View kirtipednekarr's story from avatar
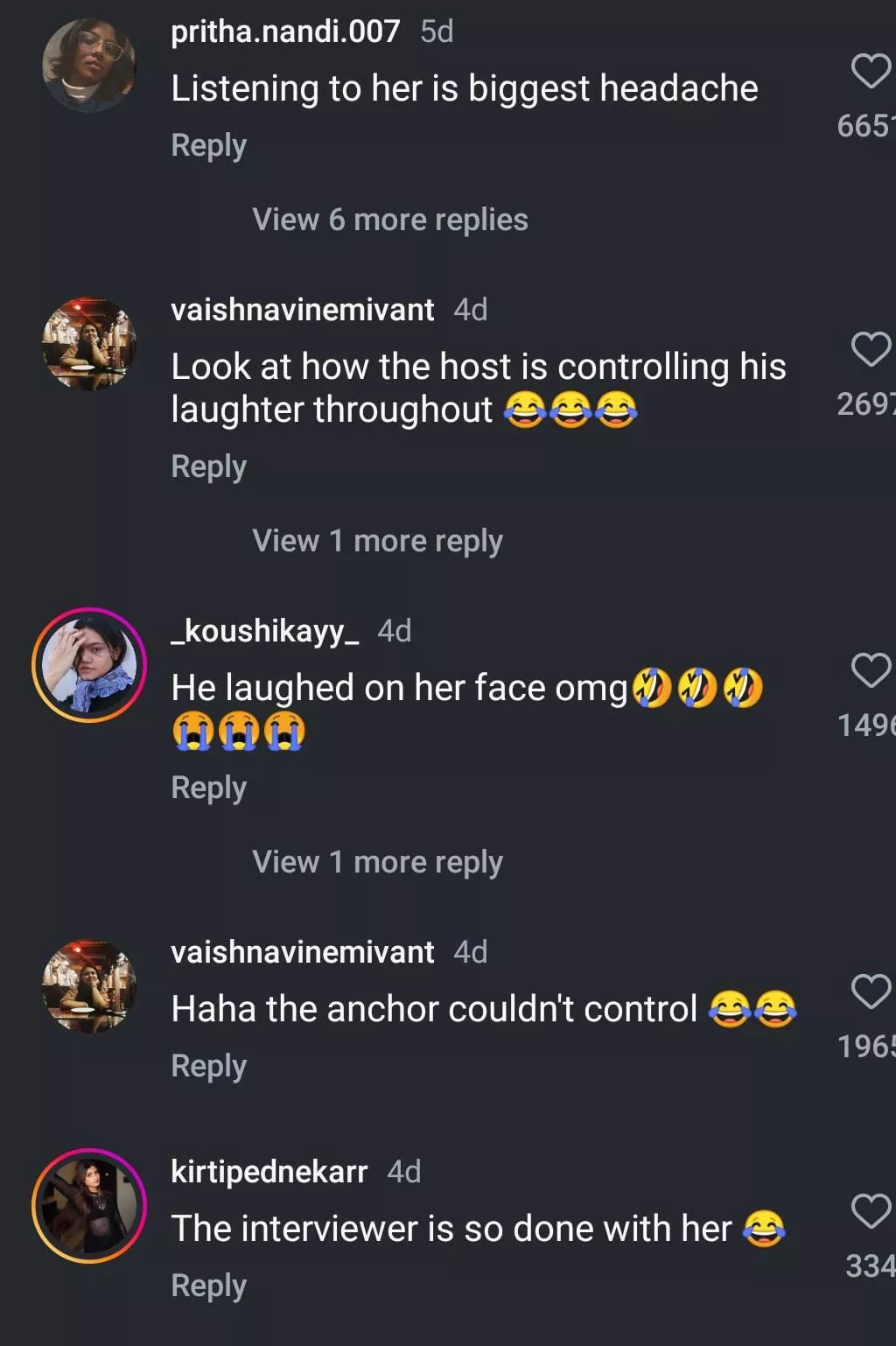The height and width of the screenshot is (1346, 896). 89,1206
